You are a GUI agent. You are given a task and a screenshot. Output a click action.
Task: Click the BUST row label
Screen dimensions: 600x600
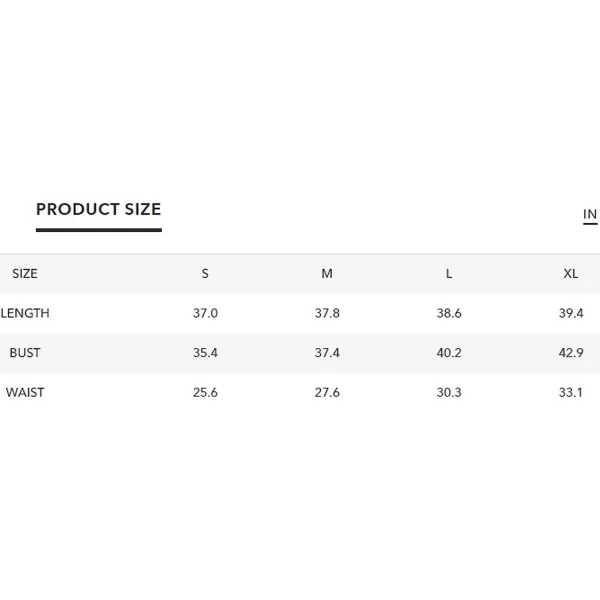(x=25, y=353)
